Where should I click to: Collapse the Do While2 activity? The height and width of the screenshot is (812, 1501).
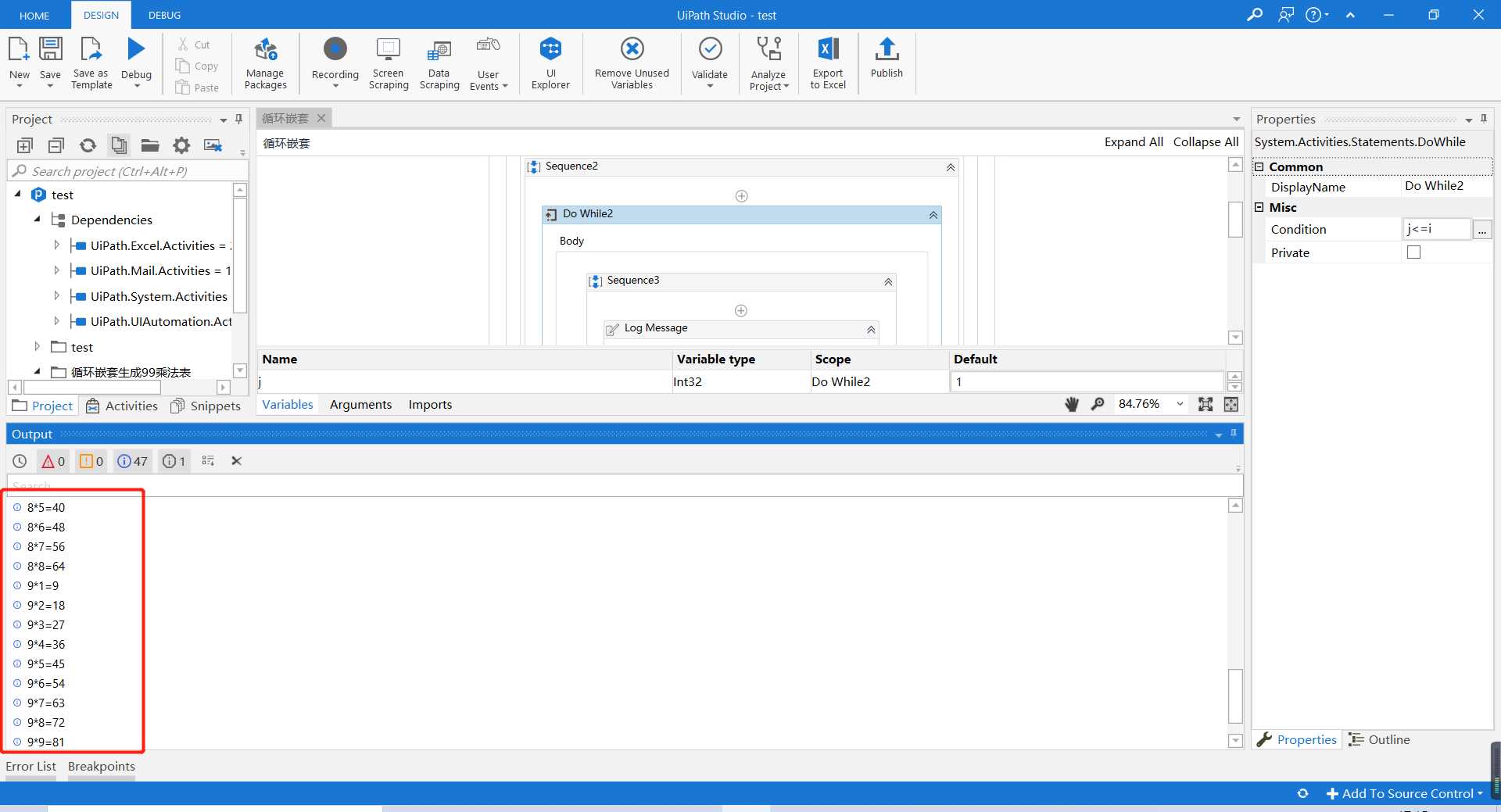click(933, 215)
